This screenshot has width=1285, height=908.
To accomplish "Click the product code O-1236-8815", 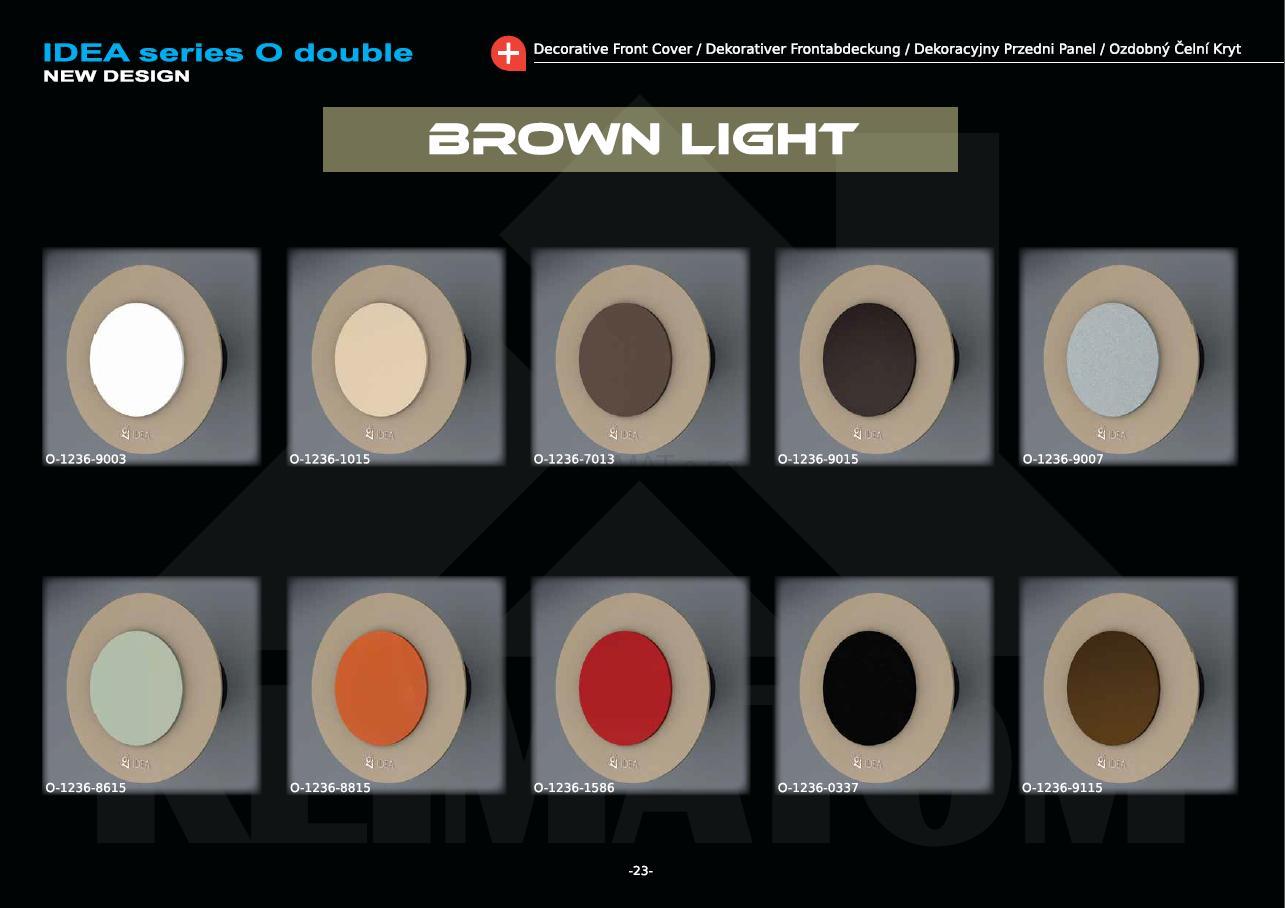I will [330, 788].
